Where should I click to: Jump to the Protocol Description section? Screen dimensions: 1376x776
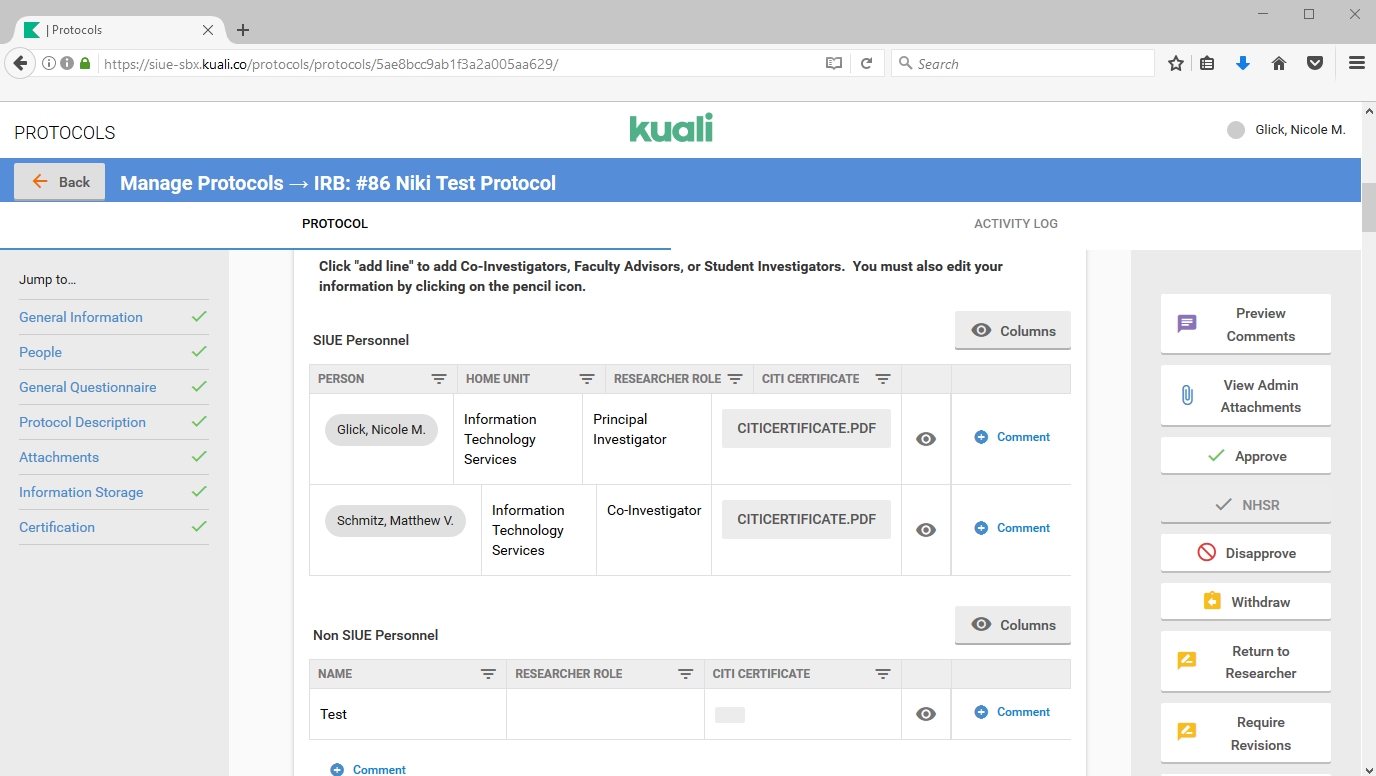click(82, 422)
